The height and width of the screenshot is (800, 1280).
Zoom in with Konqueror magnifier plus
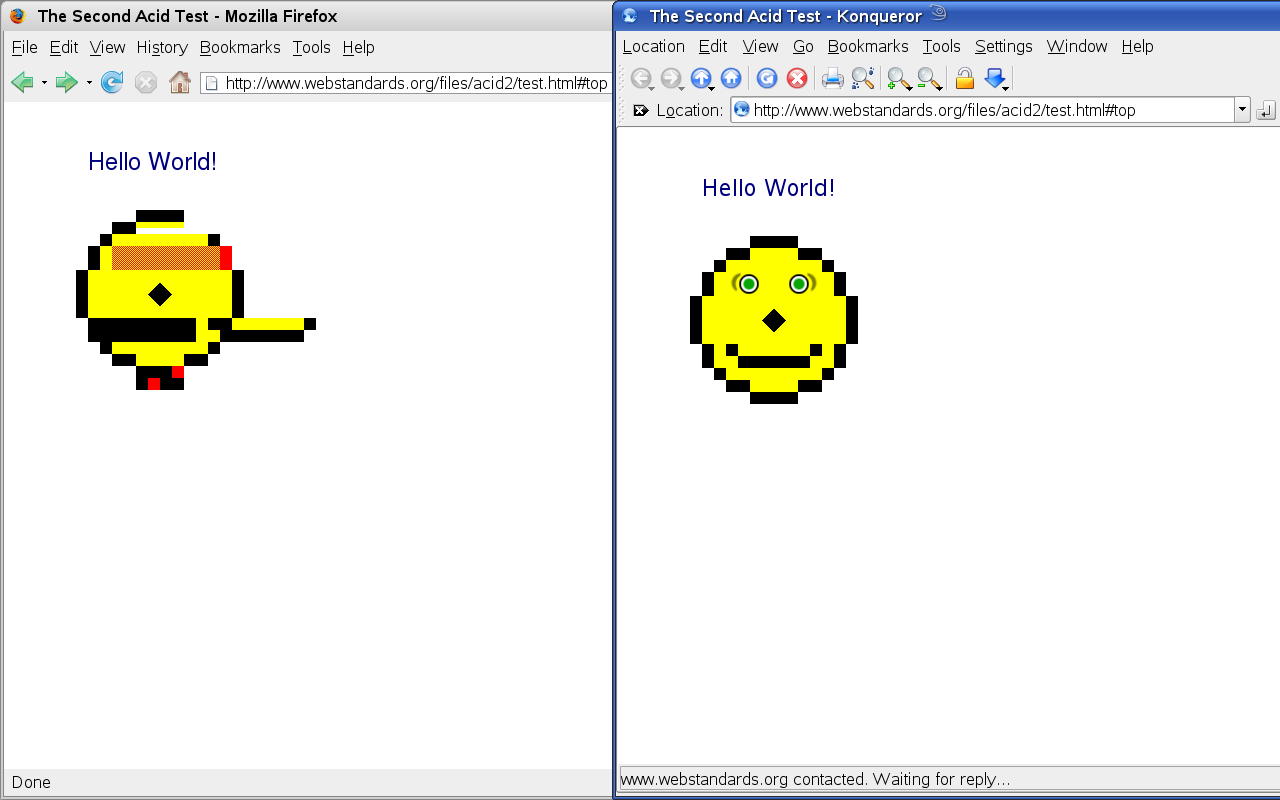click(899, 78)
